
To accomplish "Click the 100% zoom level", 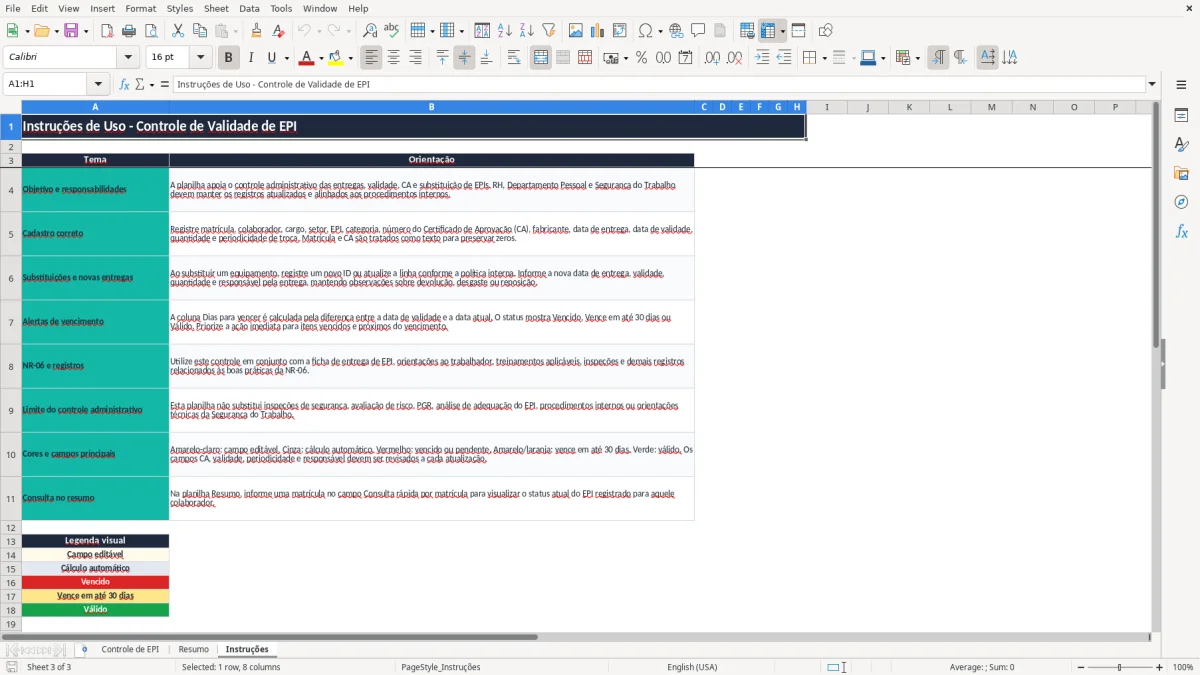I will (x=1182, y=667).
